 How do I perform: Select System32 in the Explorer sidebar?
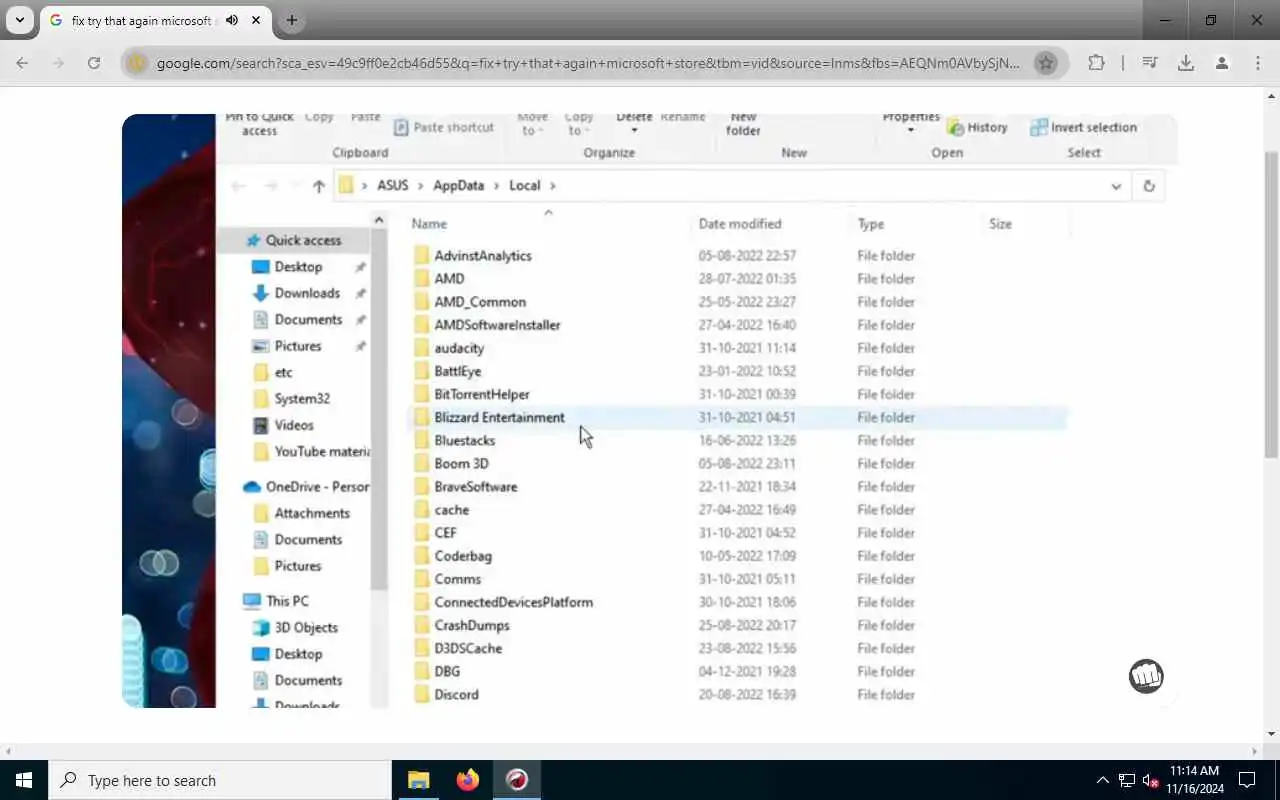click(x=302, y=399)
